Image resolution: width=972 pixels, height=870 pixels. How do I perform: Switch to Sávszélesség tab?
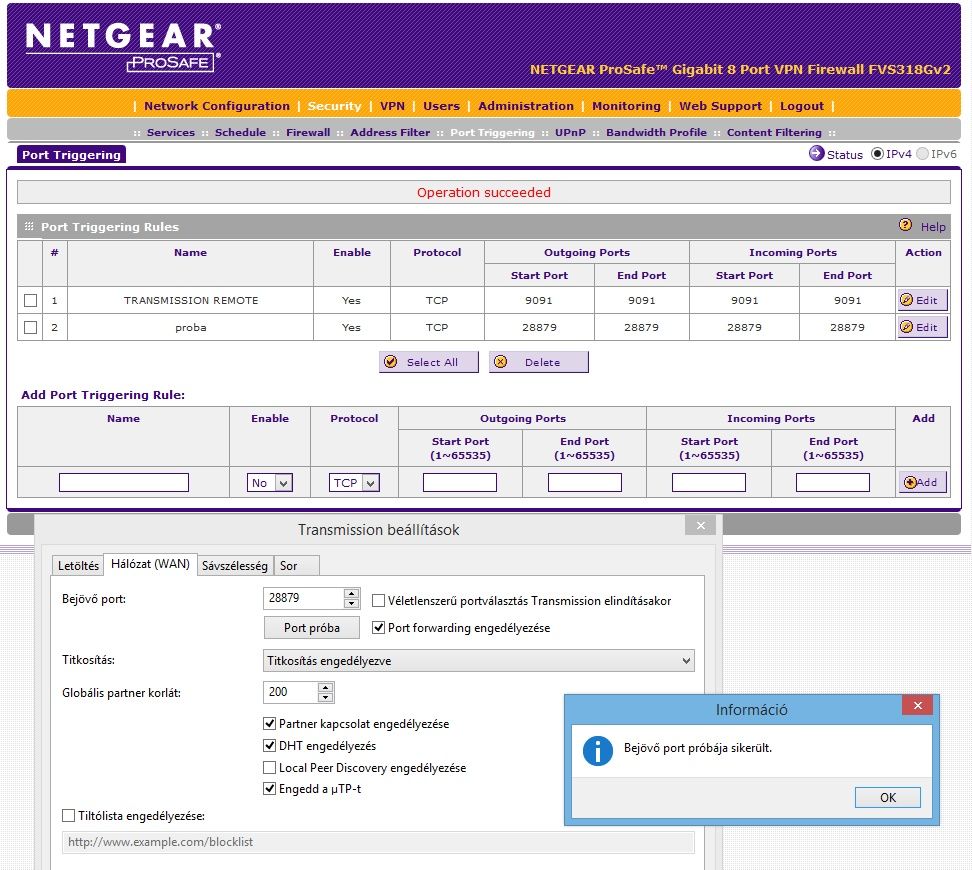(x=234, y=566)
